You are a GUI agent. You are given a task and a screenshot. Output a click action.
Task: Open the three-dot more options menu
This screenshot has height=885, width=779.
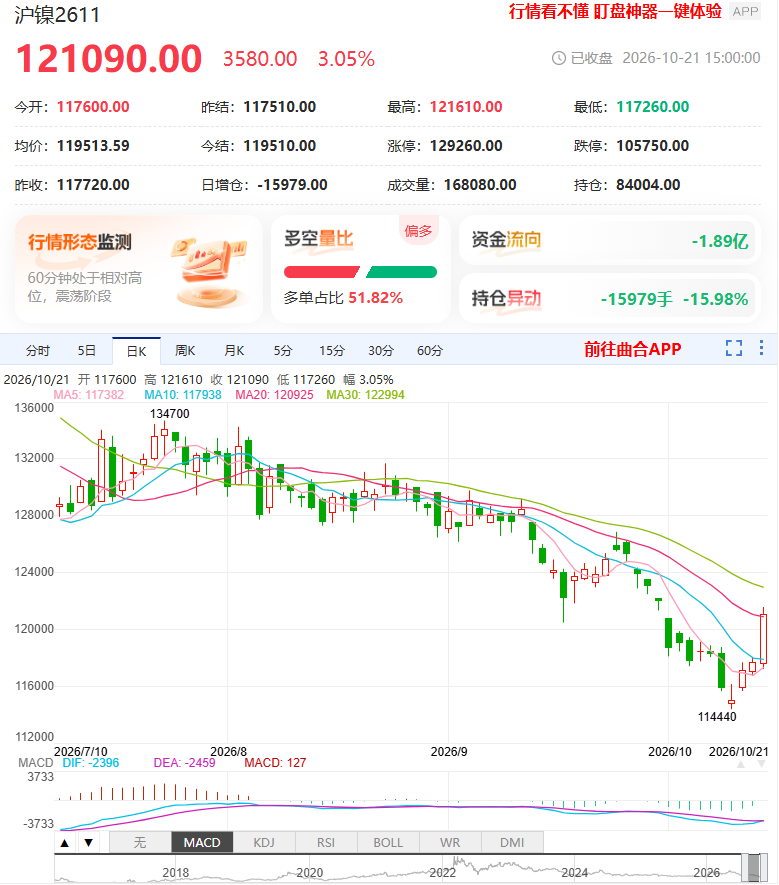(x=762, y=348)
